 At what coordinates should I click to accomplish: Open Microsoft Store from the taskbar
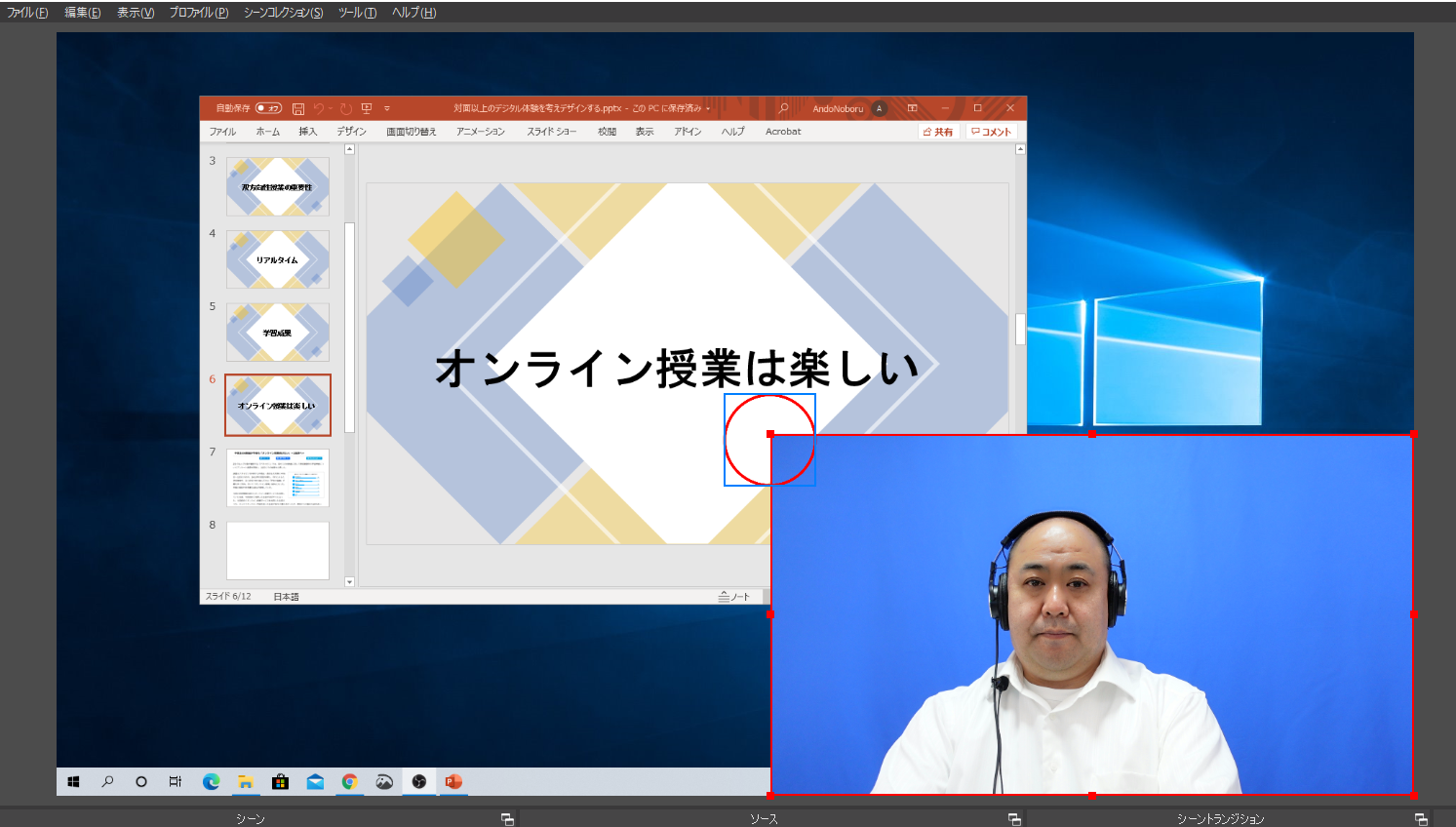pos(280,782)
